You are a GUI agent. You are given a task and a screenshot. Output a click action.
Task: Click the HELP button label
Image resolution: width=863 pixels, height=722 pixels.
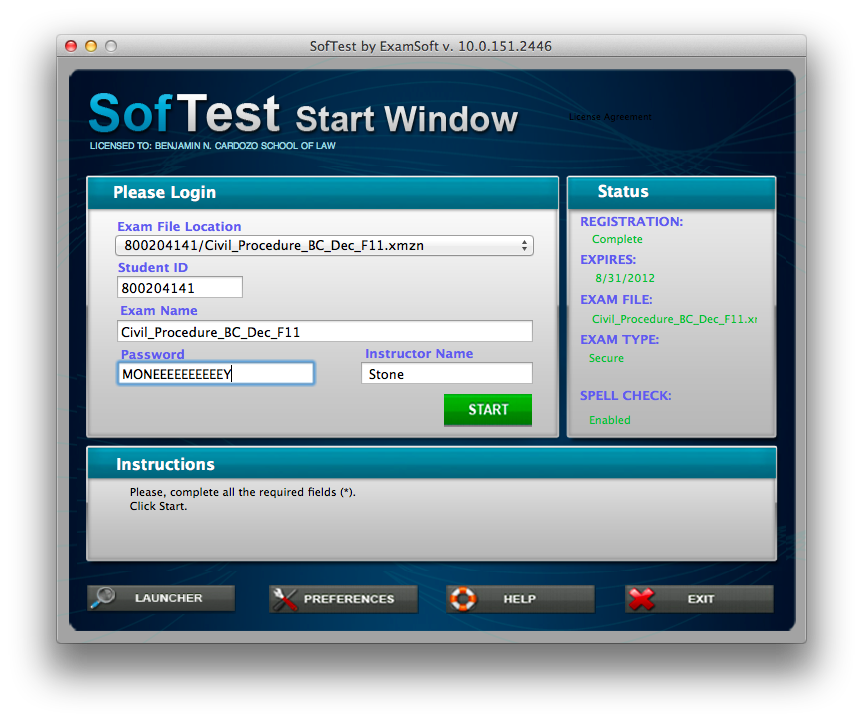click(519, 599)
